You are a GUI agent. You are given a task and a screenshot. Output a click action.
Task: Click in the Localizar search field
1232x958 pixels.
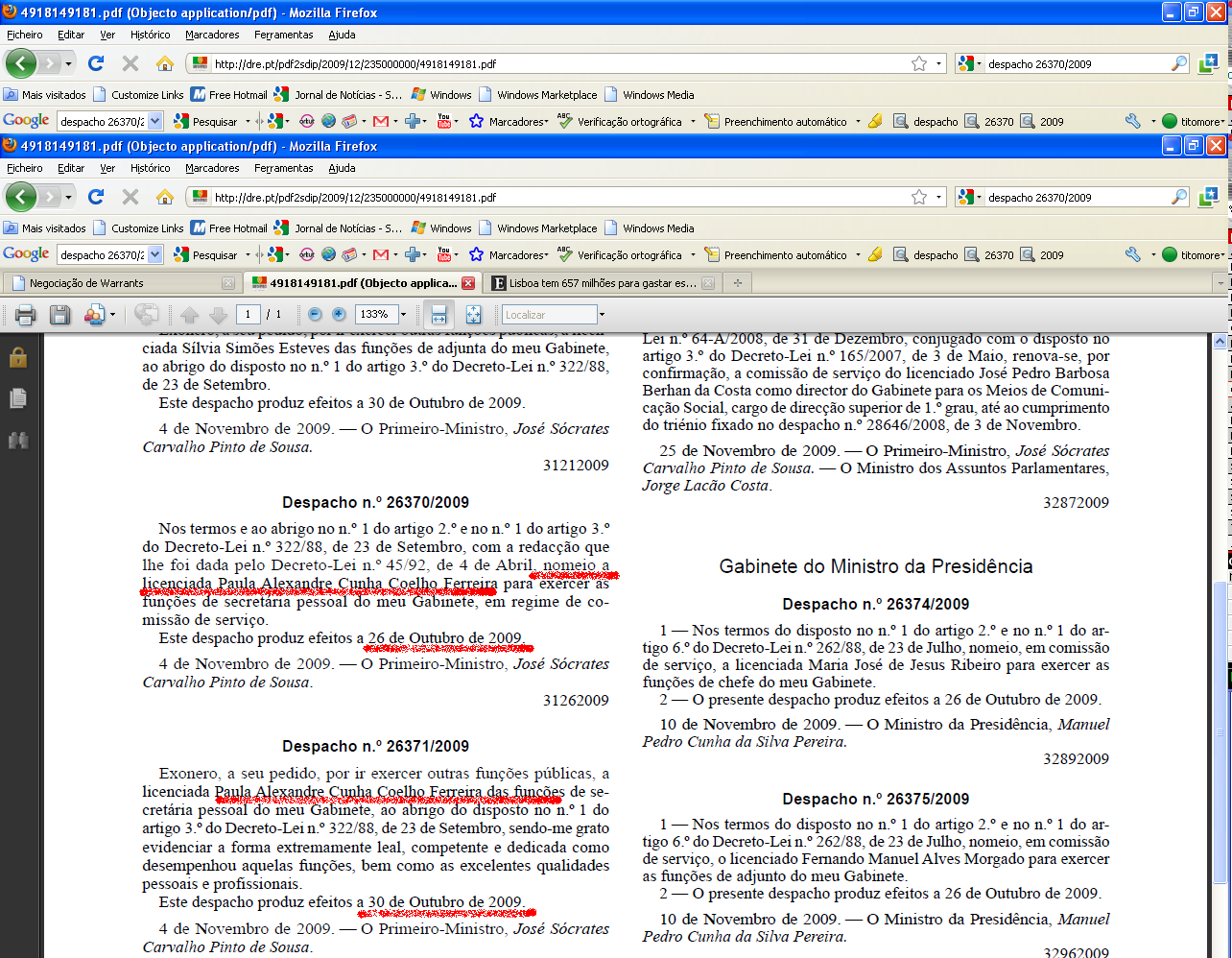point(549,315)
